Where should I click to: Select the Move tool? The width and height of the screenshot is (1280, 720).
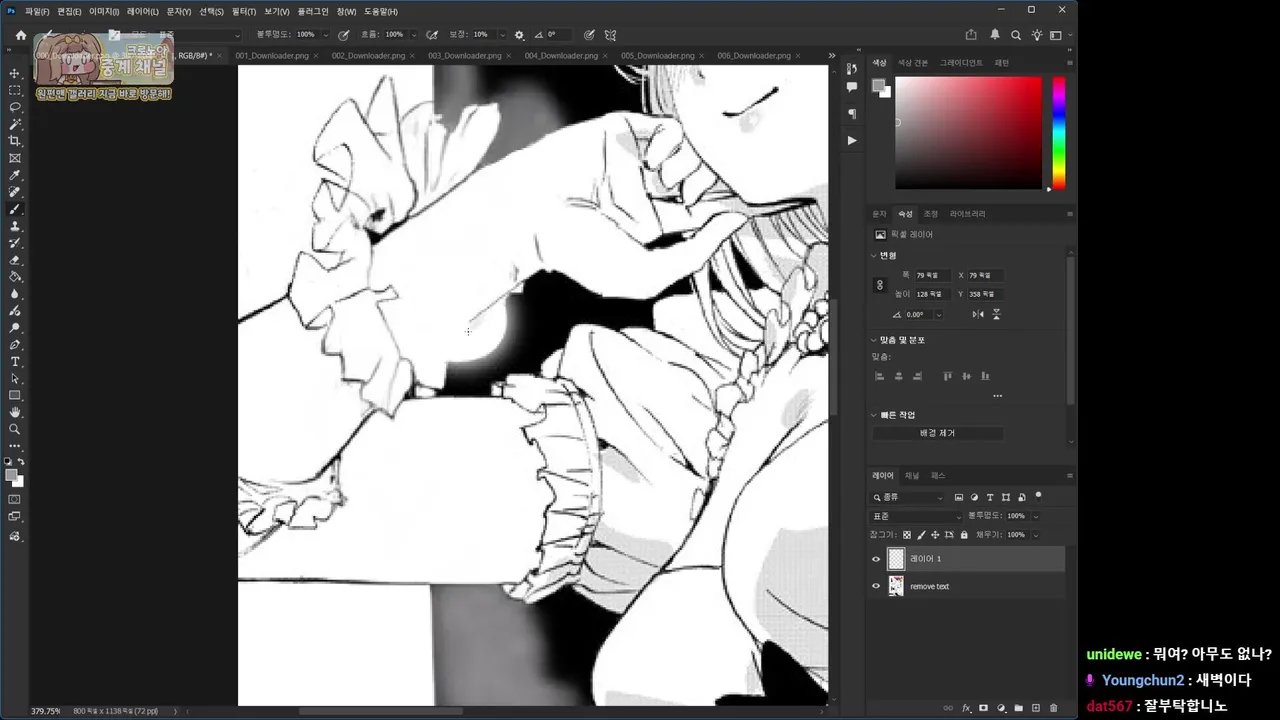[15, 73]
